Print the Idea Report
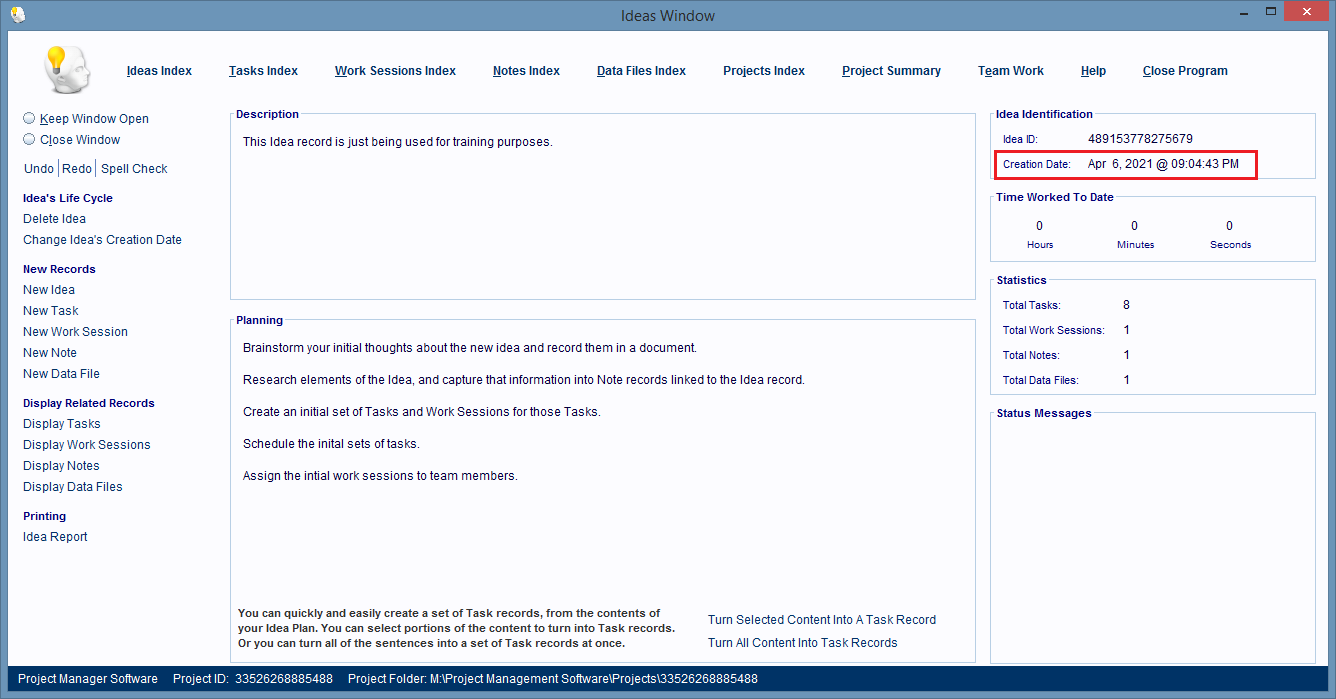The width and height of the screenshot is (1336, 699). pos(55,537)
